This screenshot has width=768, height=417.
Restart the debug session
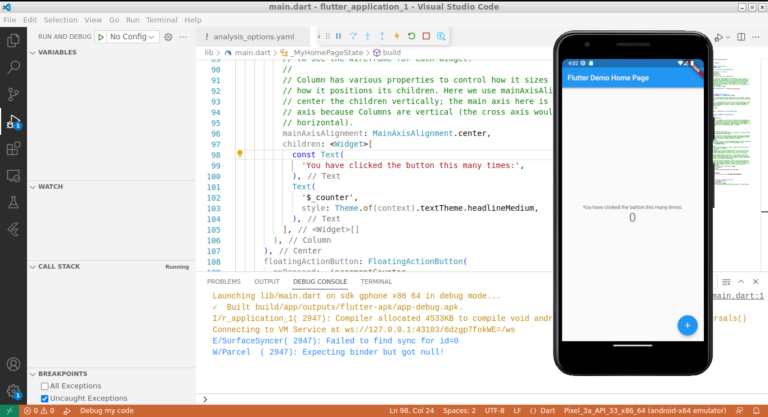pyautogui.click(x=411, y=36)
